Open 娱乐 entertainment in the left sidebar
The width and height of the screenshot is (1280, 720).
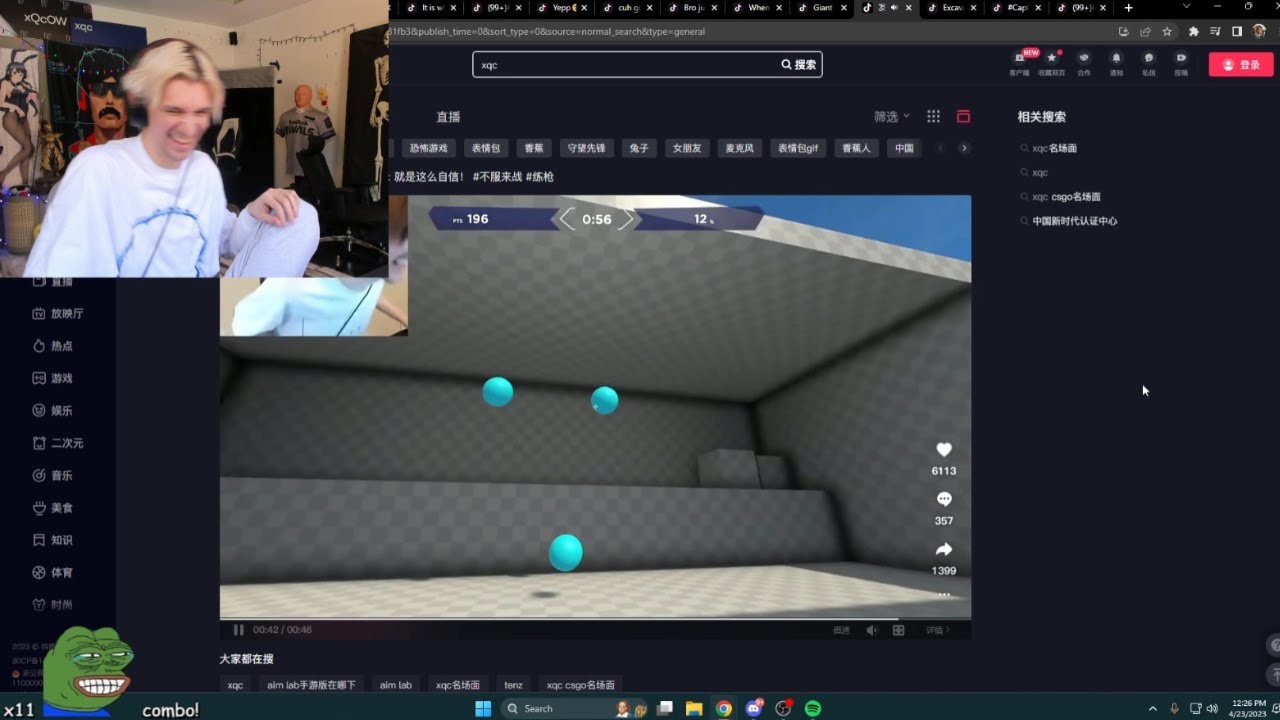(52, 410)
